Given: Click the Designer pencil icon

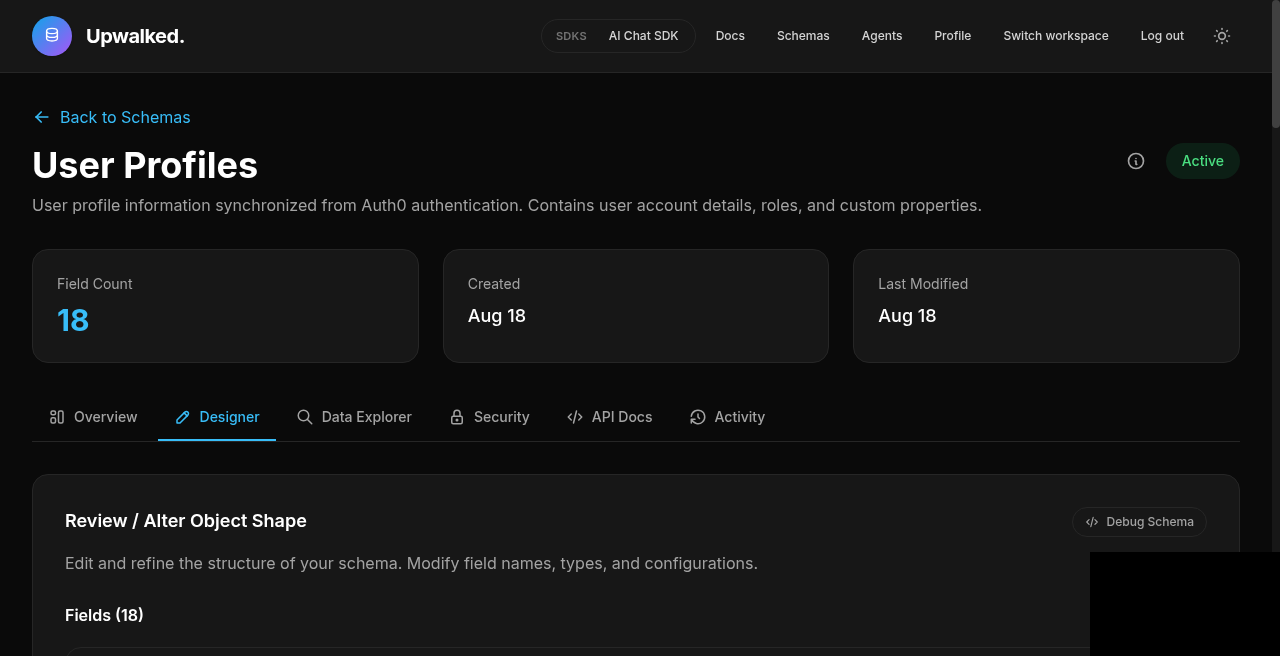Looking at the screenshot, I should (x=182, y=417).
